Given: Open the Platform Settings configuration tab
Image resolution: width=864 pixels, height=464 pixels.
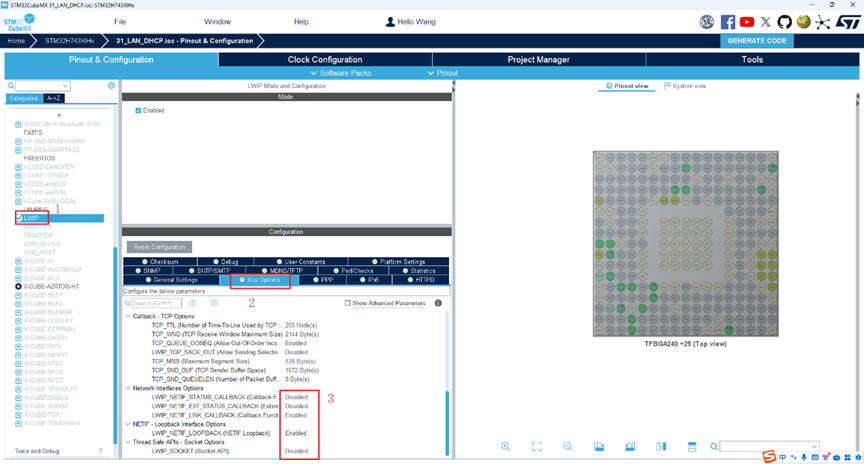Looking at the screenshot, I should [x=398, y=262].
